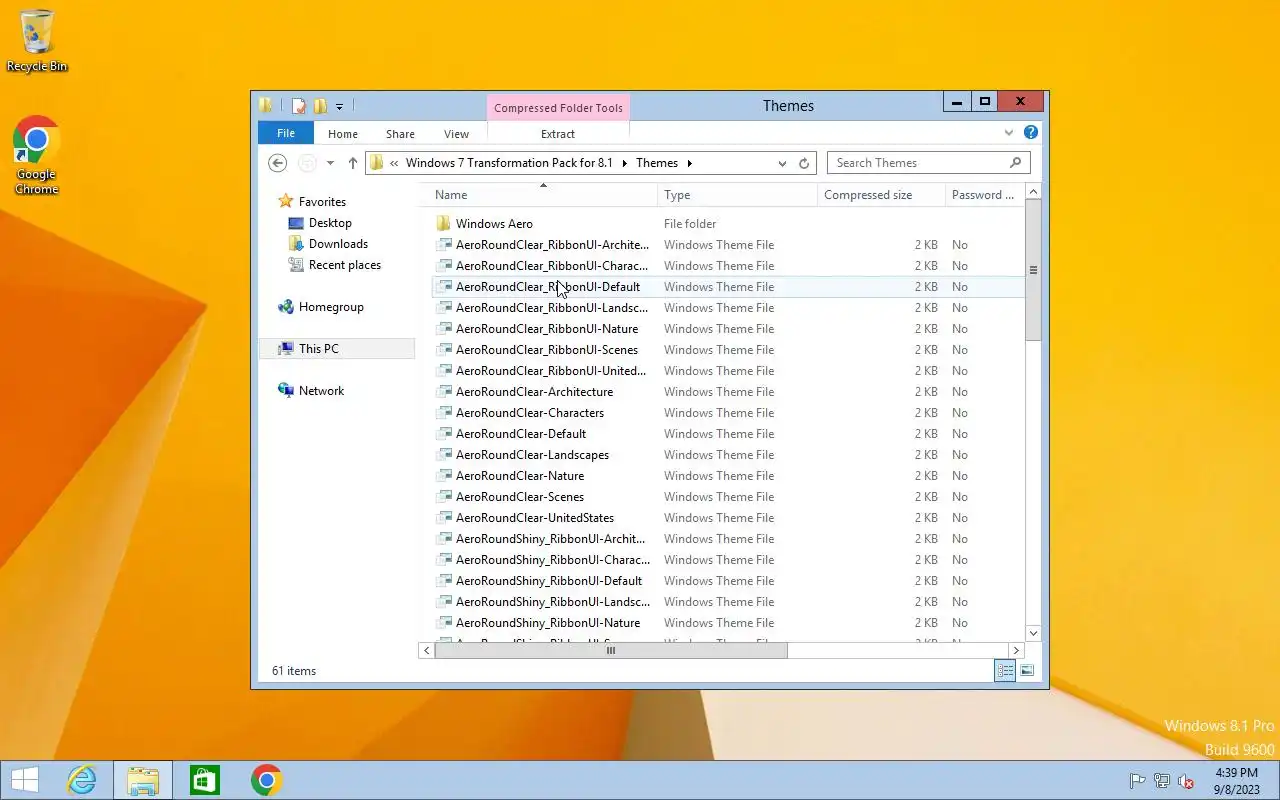This screenshot has width=1280, height=800.
Task: Open the File menu tab
Action: point(286,133)
